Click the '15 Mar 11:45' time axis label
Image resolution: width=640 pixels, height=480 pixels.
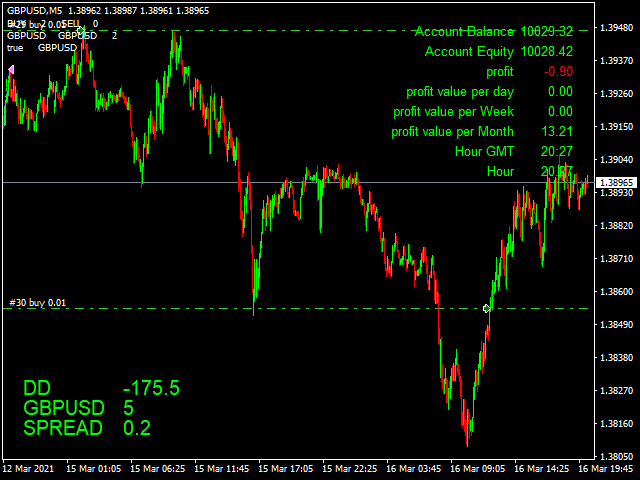pyautogui.click(x=222, y=469)
